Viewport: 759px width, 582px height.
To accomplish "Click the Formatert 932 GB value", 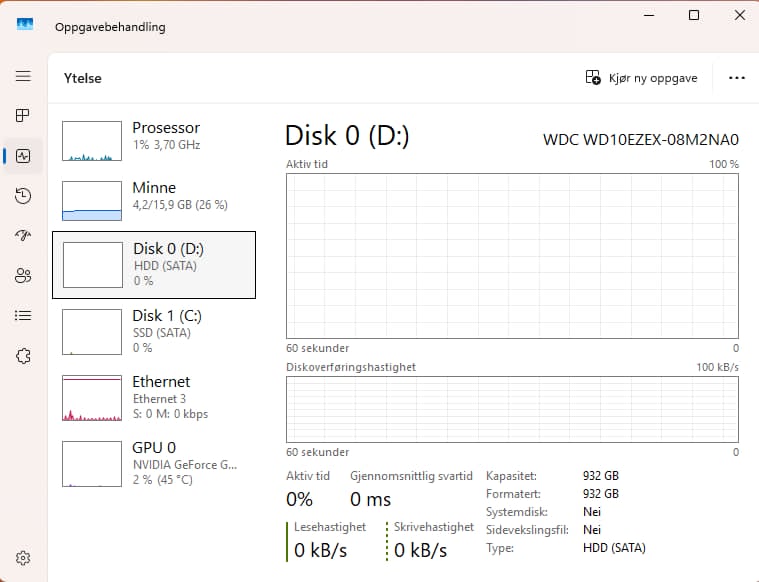I will click(601, 494).
